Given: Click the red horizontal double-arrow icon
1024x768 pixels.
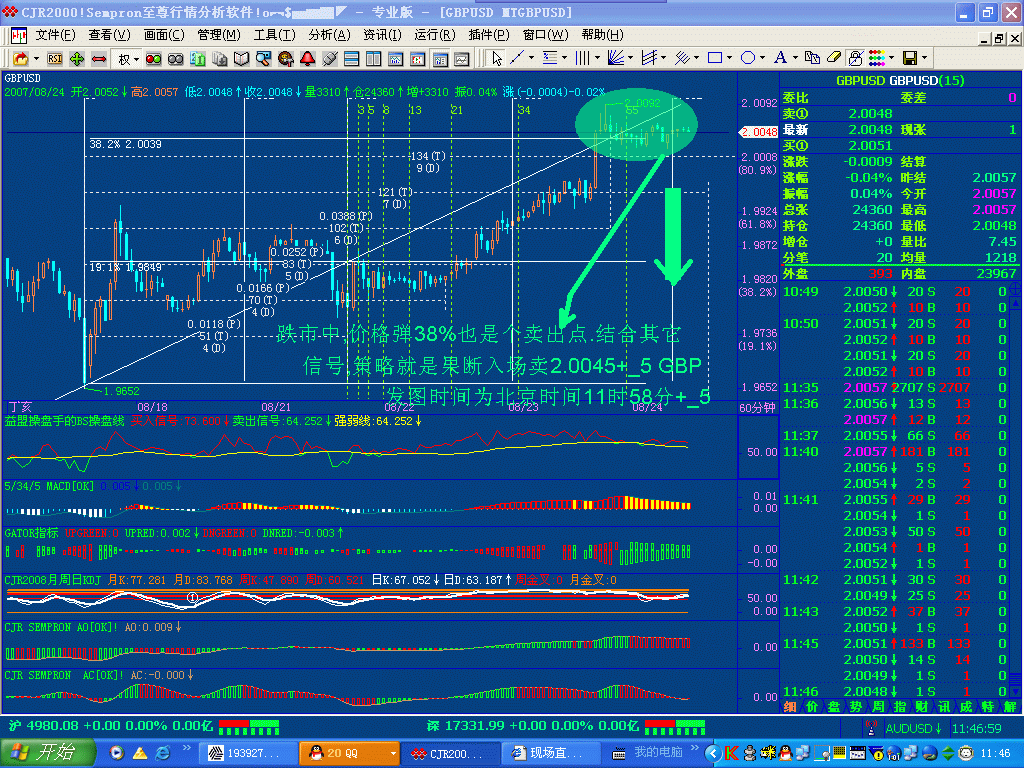Looking at the screenshot, I should [x=99, y=59].
